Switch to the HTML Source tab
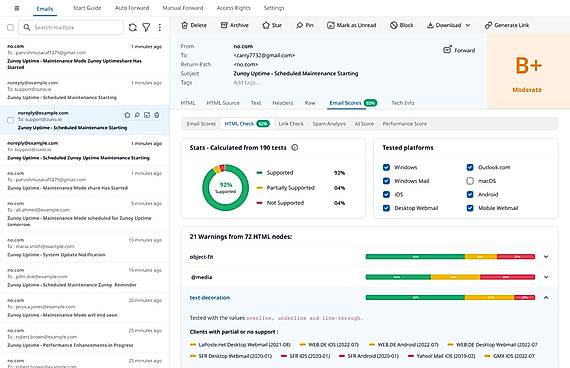The width and height of the screenshot is (570, 368). point(223,103)
